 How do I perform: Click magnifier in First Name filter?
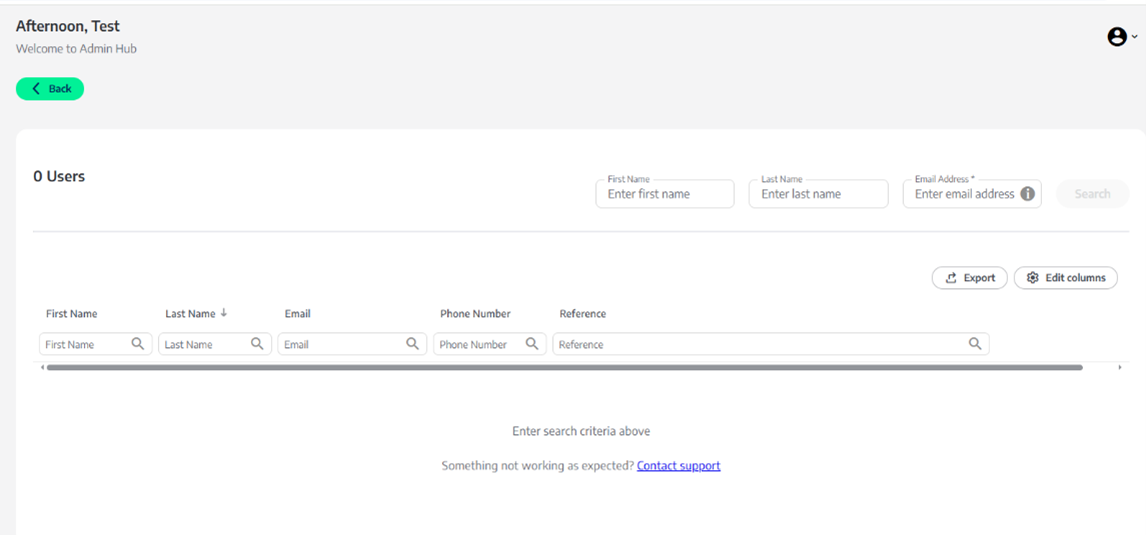[x=137, y=344]
